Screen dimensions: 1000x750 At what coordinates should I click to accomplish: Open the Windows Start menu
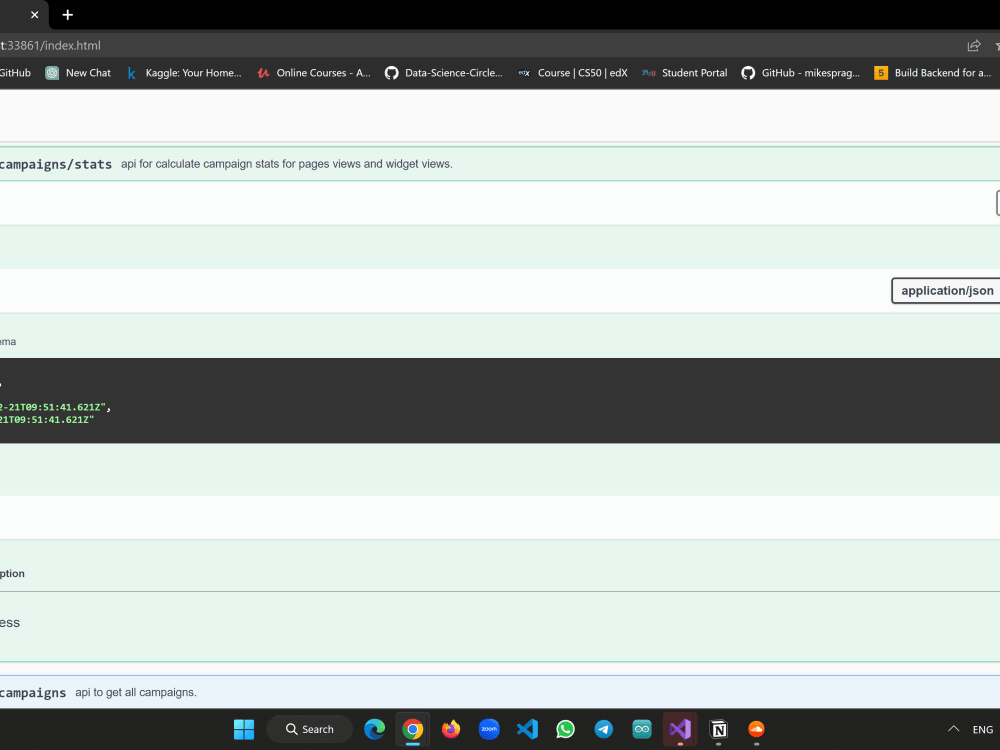[243, 729]
